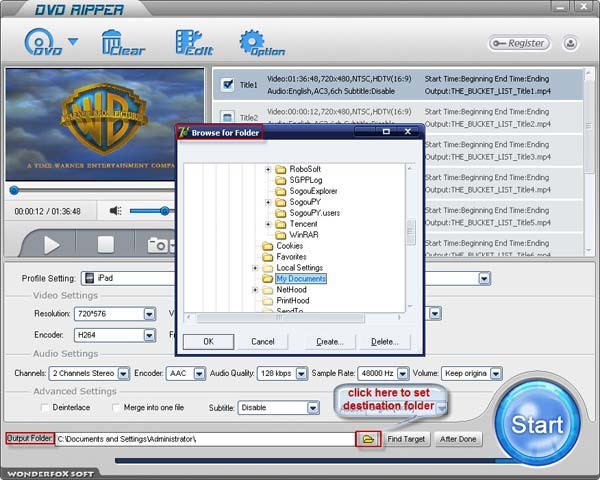
Task: Select the WinRAR folder
Action: [304, 235]
